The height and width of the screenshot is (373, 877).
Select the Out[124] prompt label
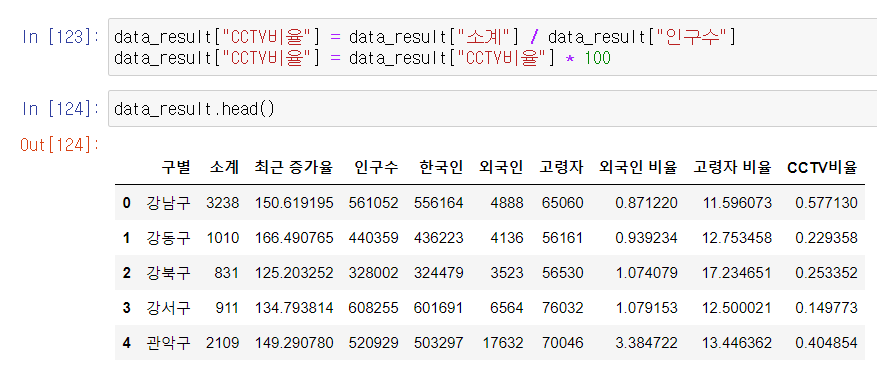(59, 145)
